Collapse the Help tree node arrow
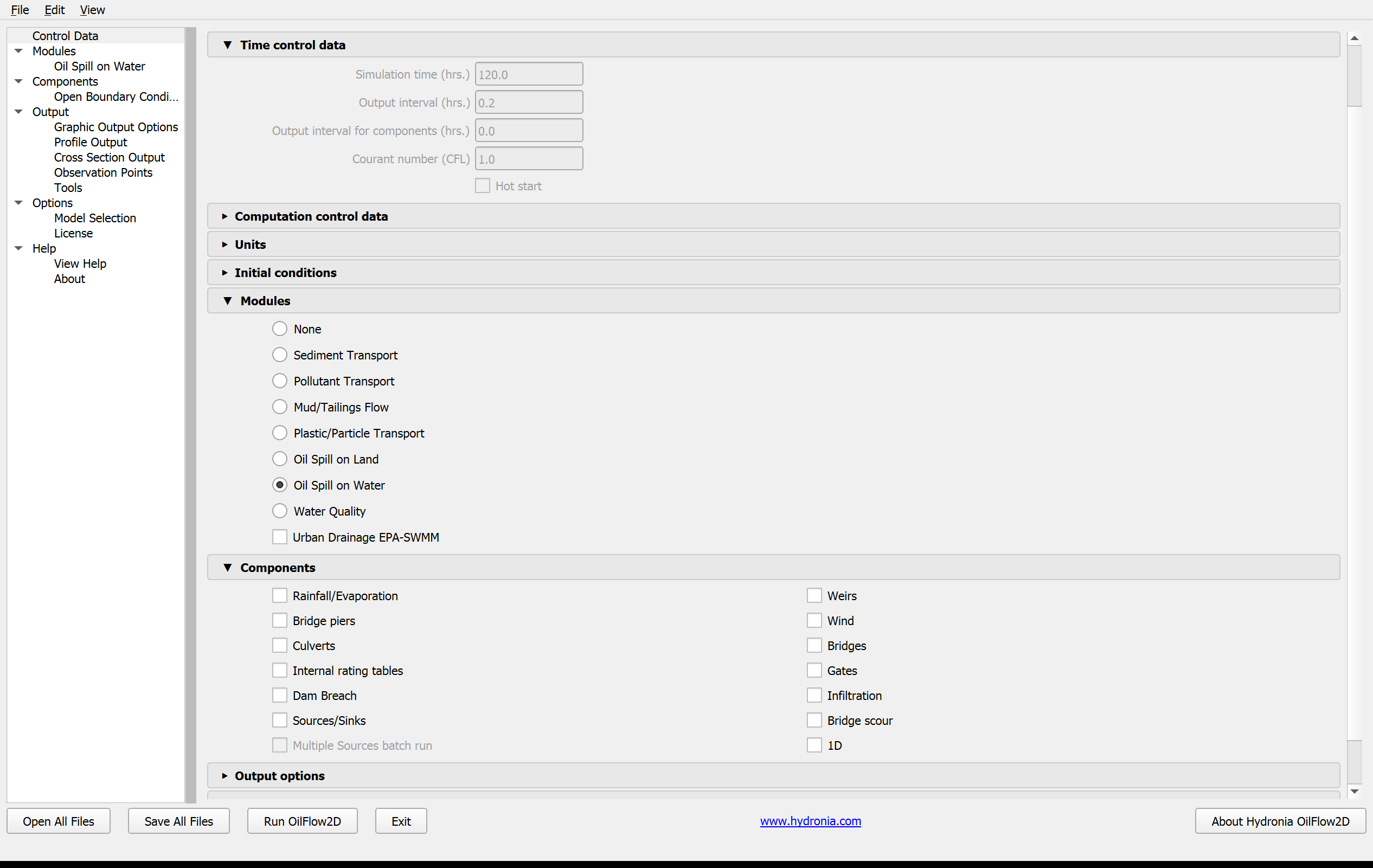 19,248
